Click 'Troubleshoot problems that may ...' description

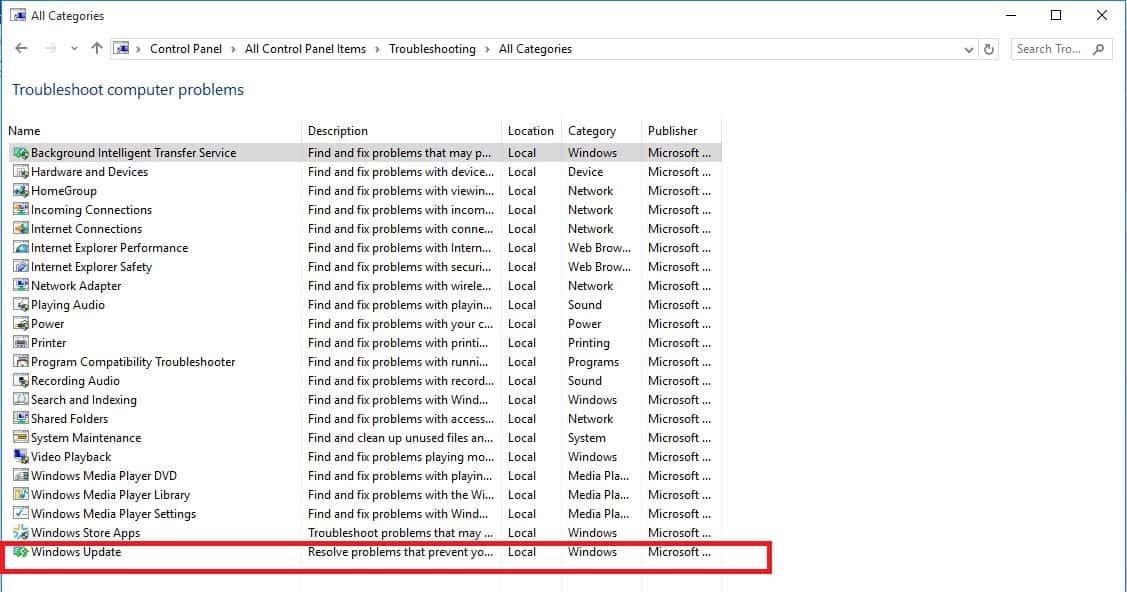click(400, 533)
